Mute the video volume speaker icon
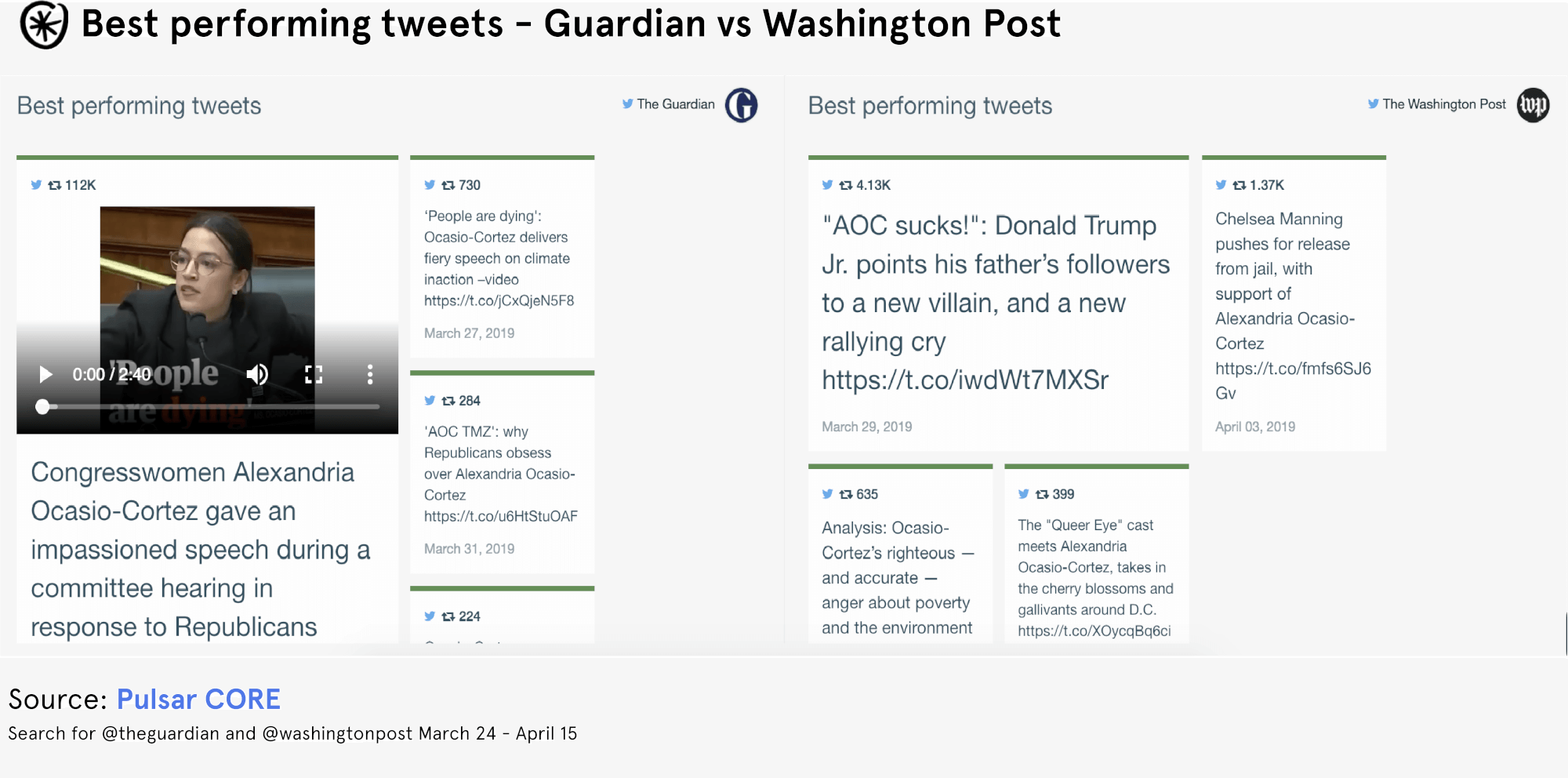Viewport: 1568px width, 778px height. pos(257,375)
